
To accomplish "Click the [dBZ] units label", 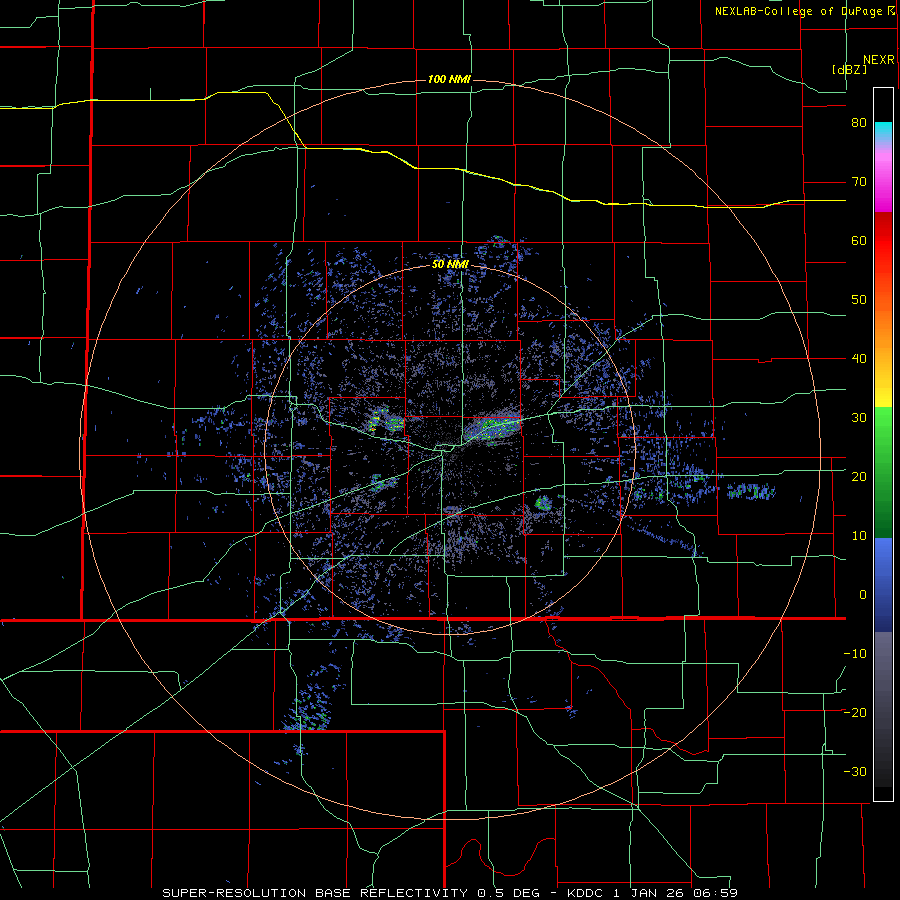I will 849,69.
